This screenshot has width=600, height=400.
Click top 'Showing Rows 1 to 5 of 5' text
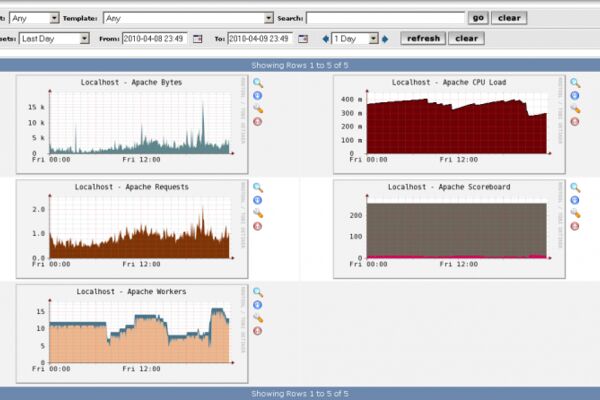[300, 65]
